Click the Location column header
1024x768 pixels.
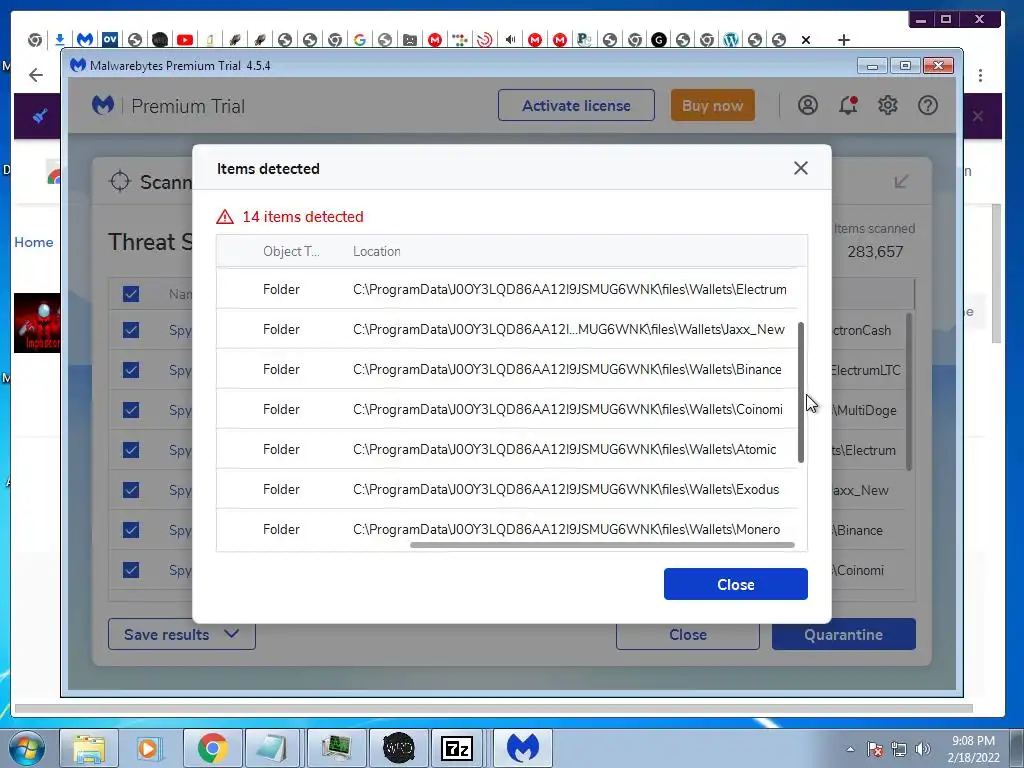(377, 251)
